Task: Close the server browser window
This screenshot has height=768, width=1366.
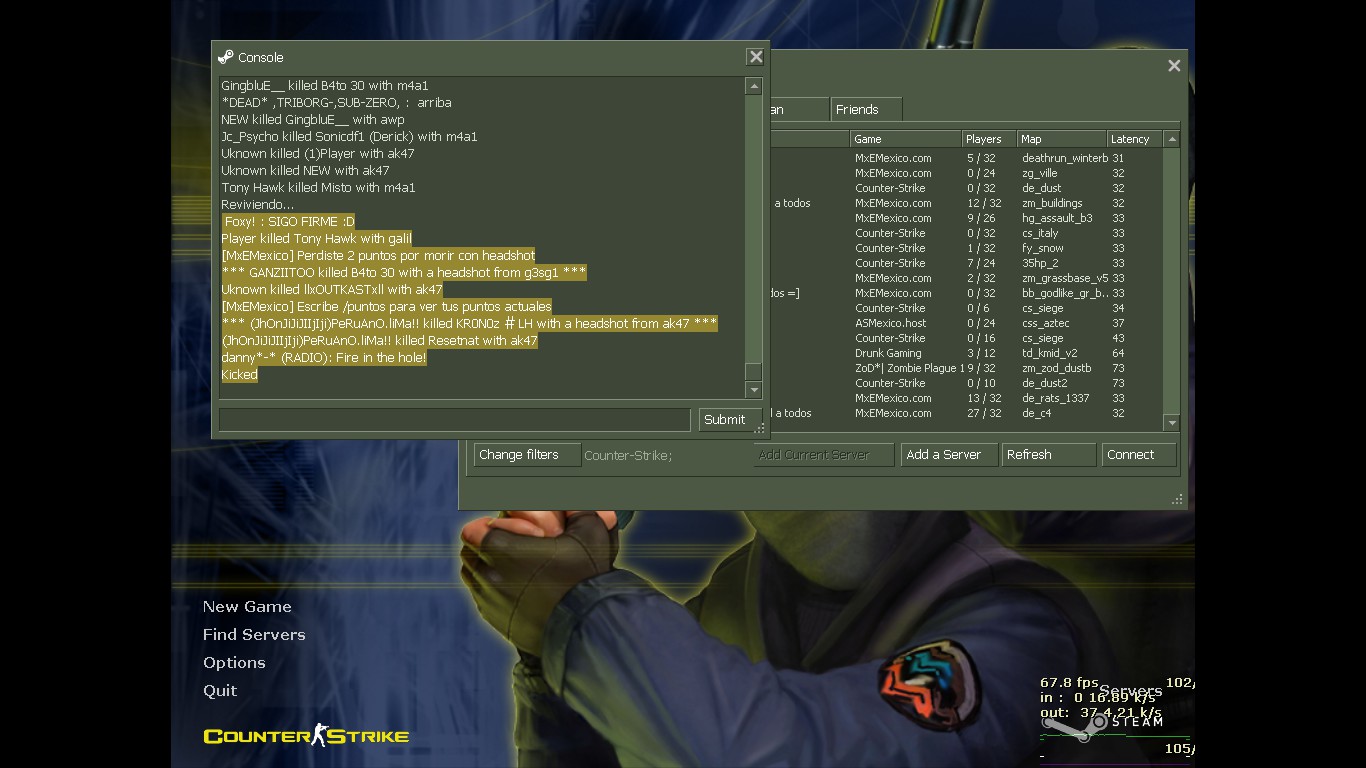Action: click(x=1174, y=66)
